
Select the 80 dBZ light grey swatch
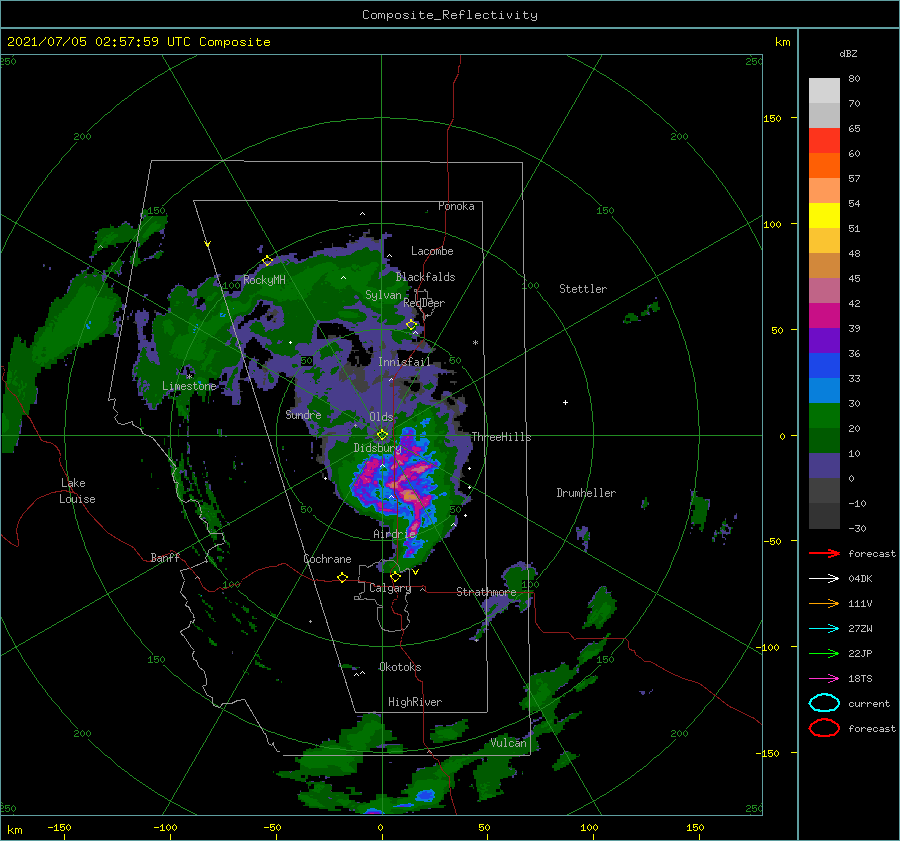point(824,91)
